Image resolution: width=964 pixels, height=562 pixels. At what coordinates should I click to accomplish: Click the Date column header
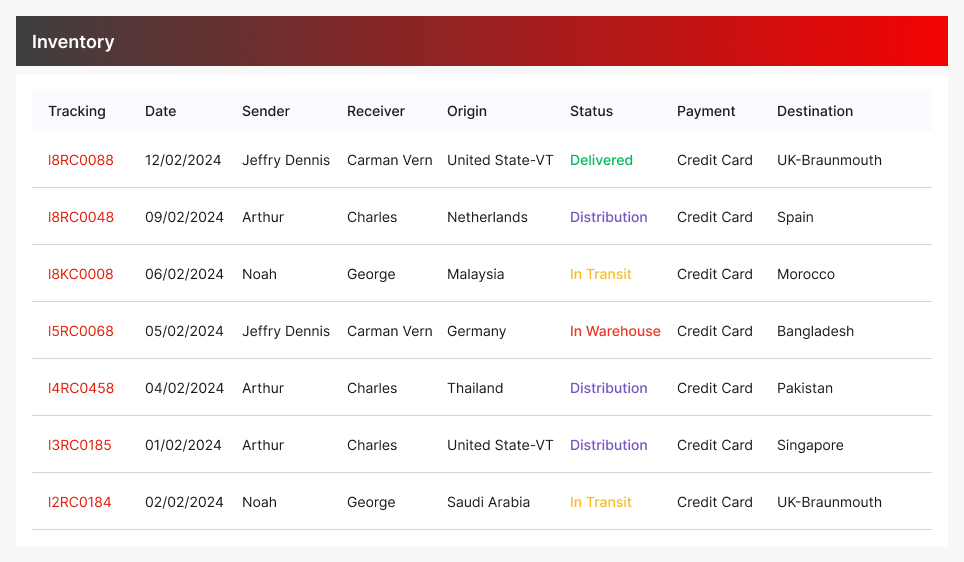pyautogui.click(x=160, y=111)
